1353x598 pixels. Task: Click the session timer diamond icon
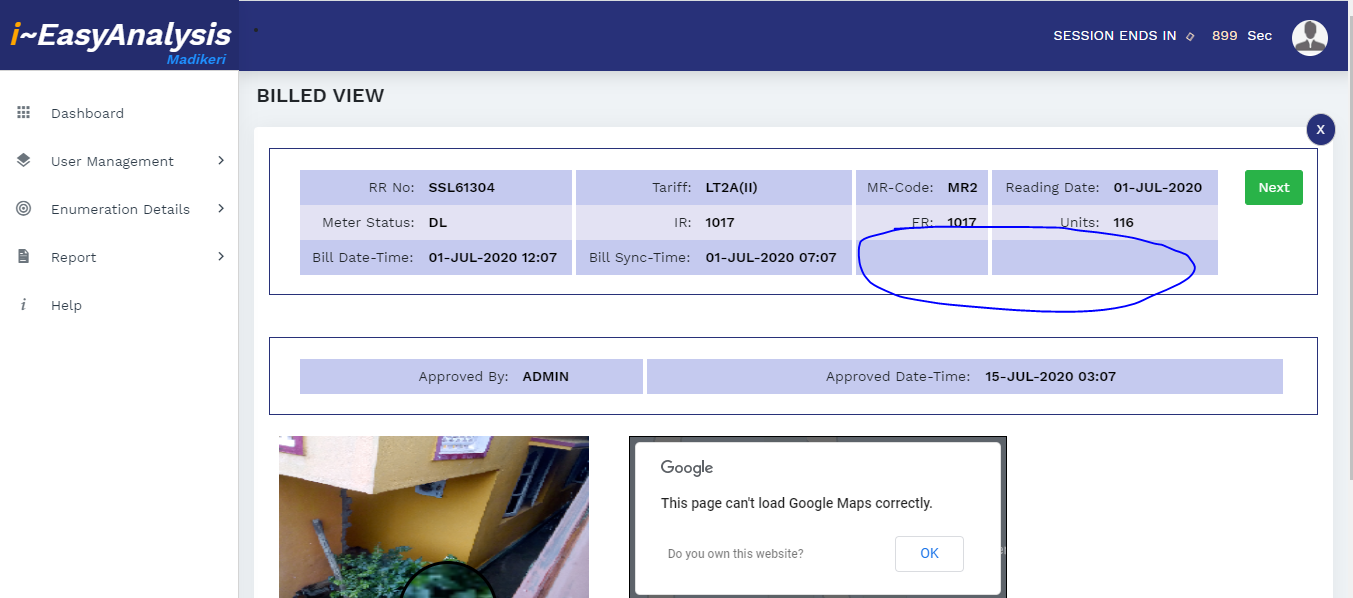pos(1190,36)
